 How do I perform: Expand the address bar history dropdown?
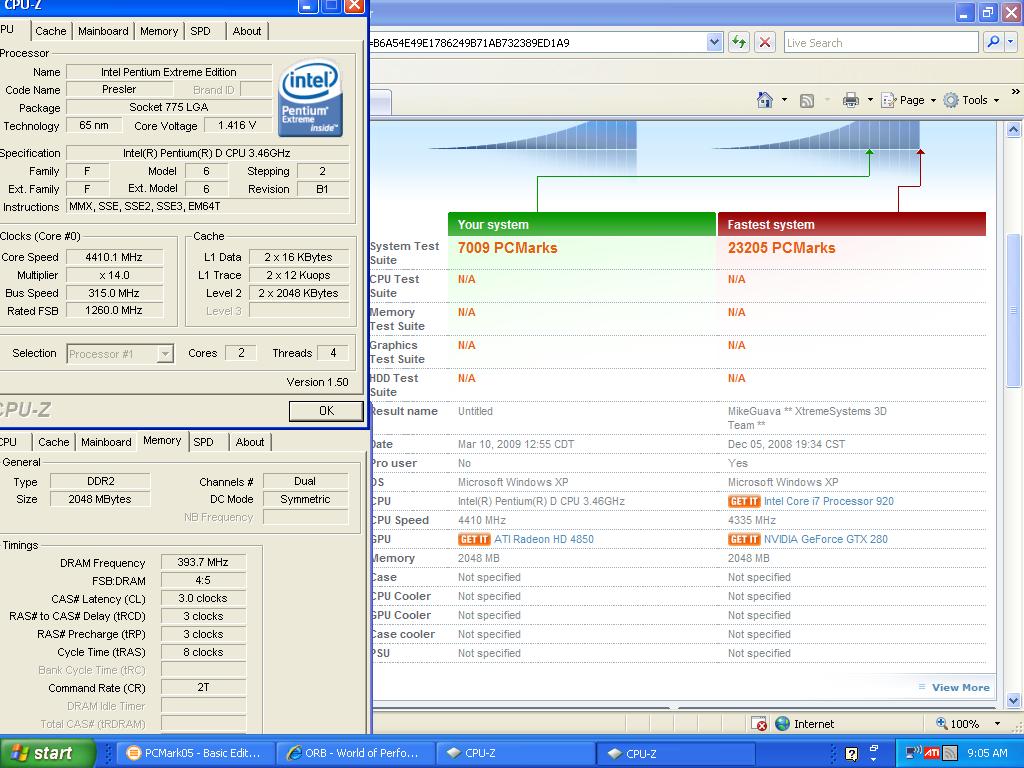coord(714,42)
